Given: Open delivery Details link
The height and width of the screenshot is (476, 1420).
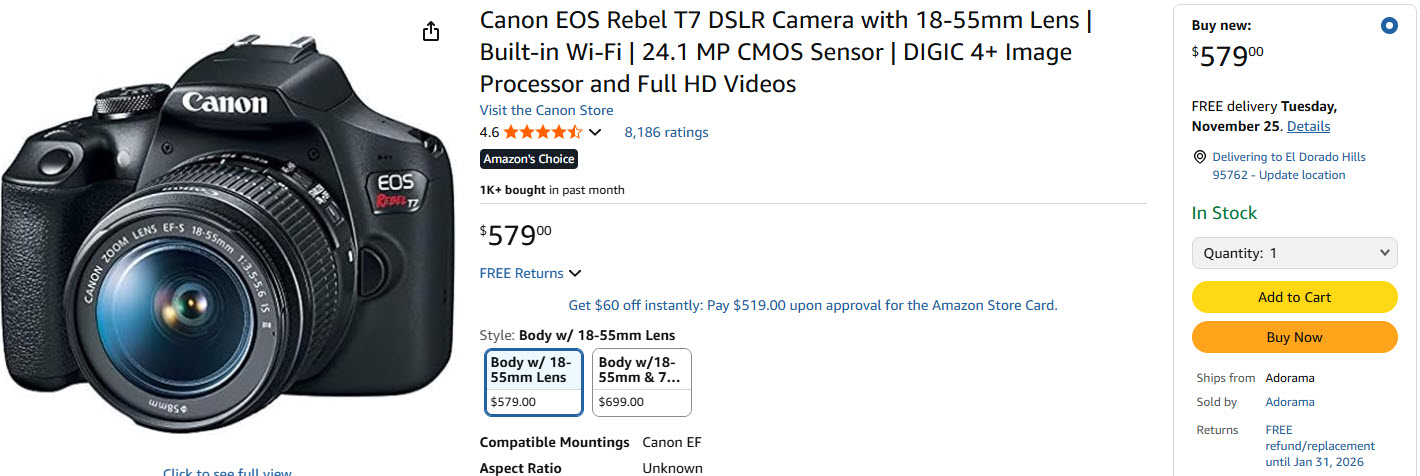Looking at the screenshot, I should click(x=1308, y=126).
